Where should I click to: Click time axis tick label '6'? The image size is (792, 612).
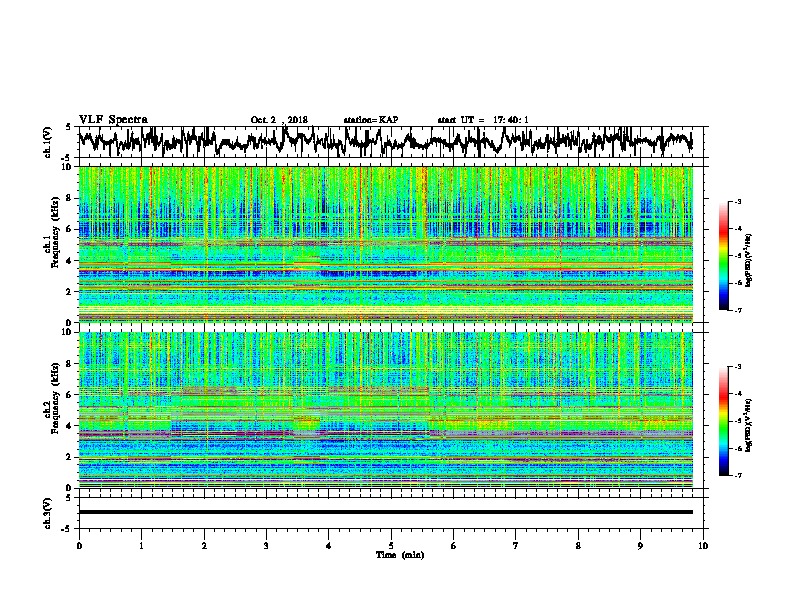coord(454,546)
